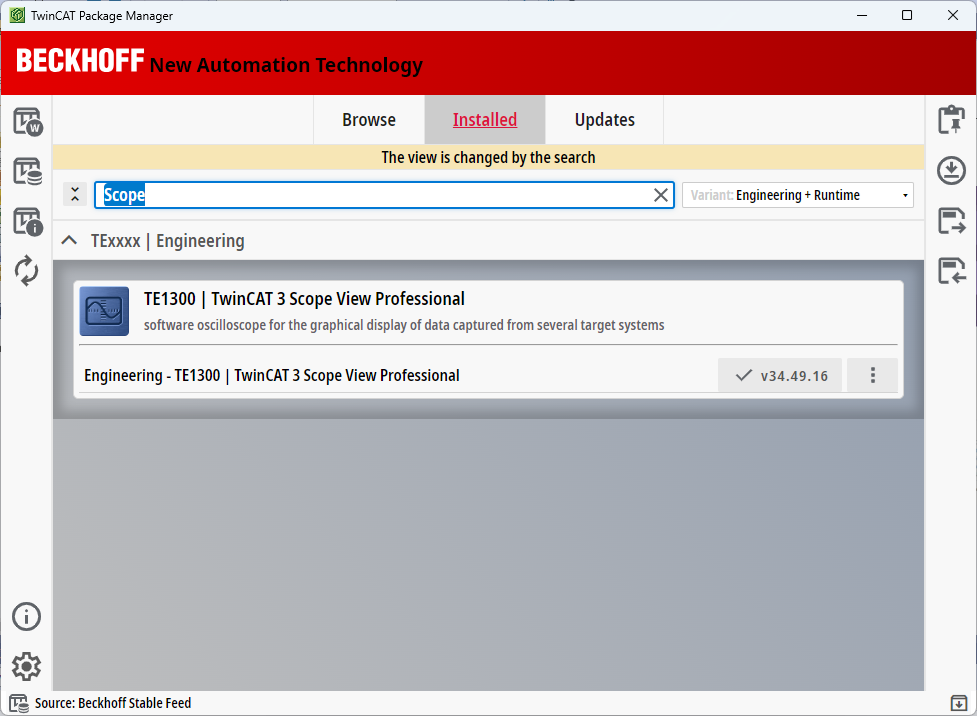Clear the Scope search text with X
977x716 pixels.
click(661, 195)
